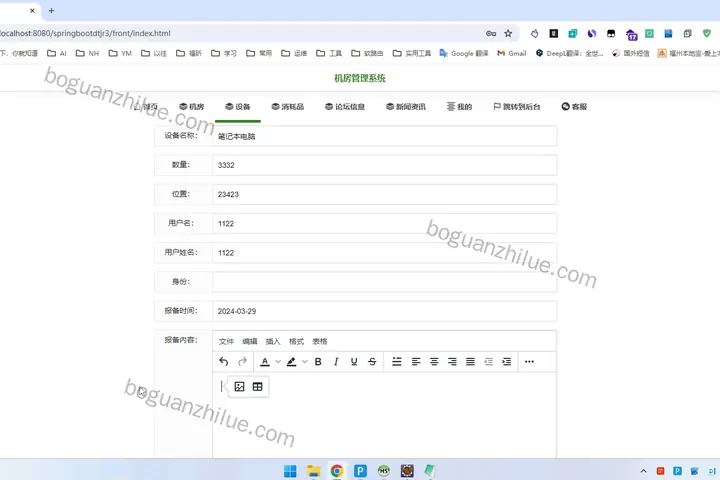Bookmark this page with the star icon

508,34
